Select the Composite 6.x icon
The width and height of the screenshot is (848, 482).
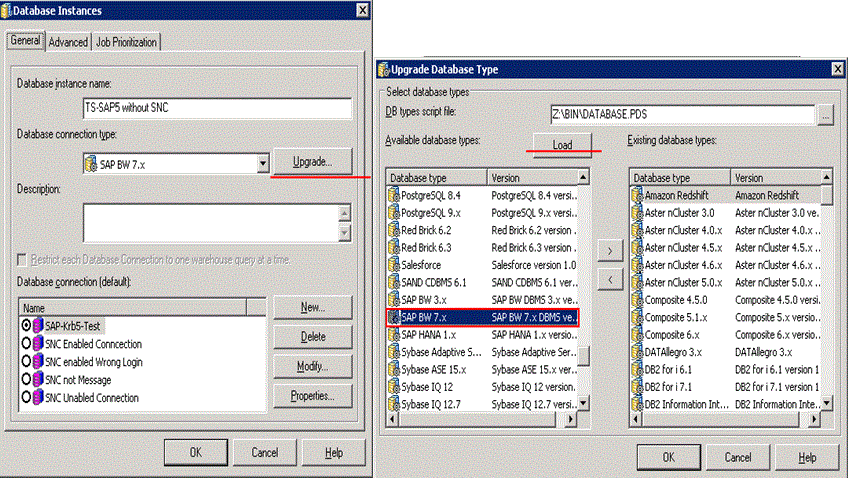[x=637, y=334]
